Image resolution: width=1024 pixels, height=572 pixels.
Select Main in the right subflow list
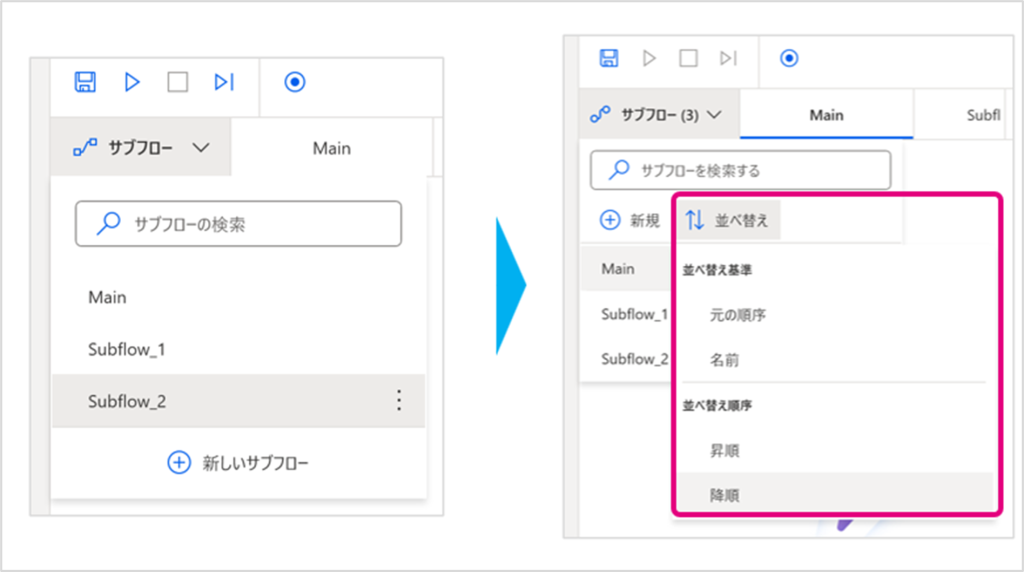pos(626,268)
